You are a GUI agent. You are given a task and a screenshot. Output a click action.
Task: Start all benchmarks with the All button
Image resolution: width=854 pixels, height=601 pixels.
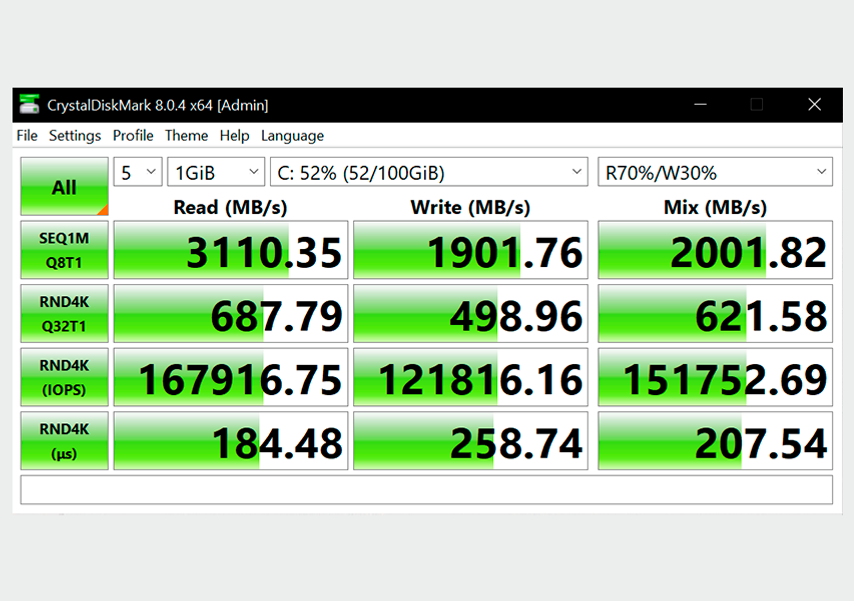(x=64, y=186)
